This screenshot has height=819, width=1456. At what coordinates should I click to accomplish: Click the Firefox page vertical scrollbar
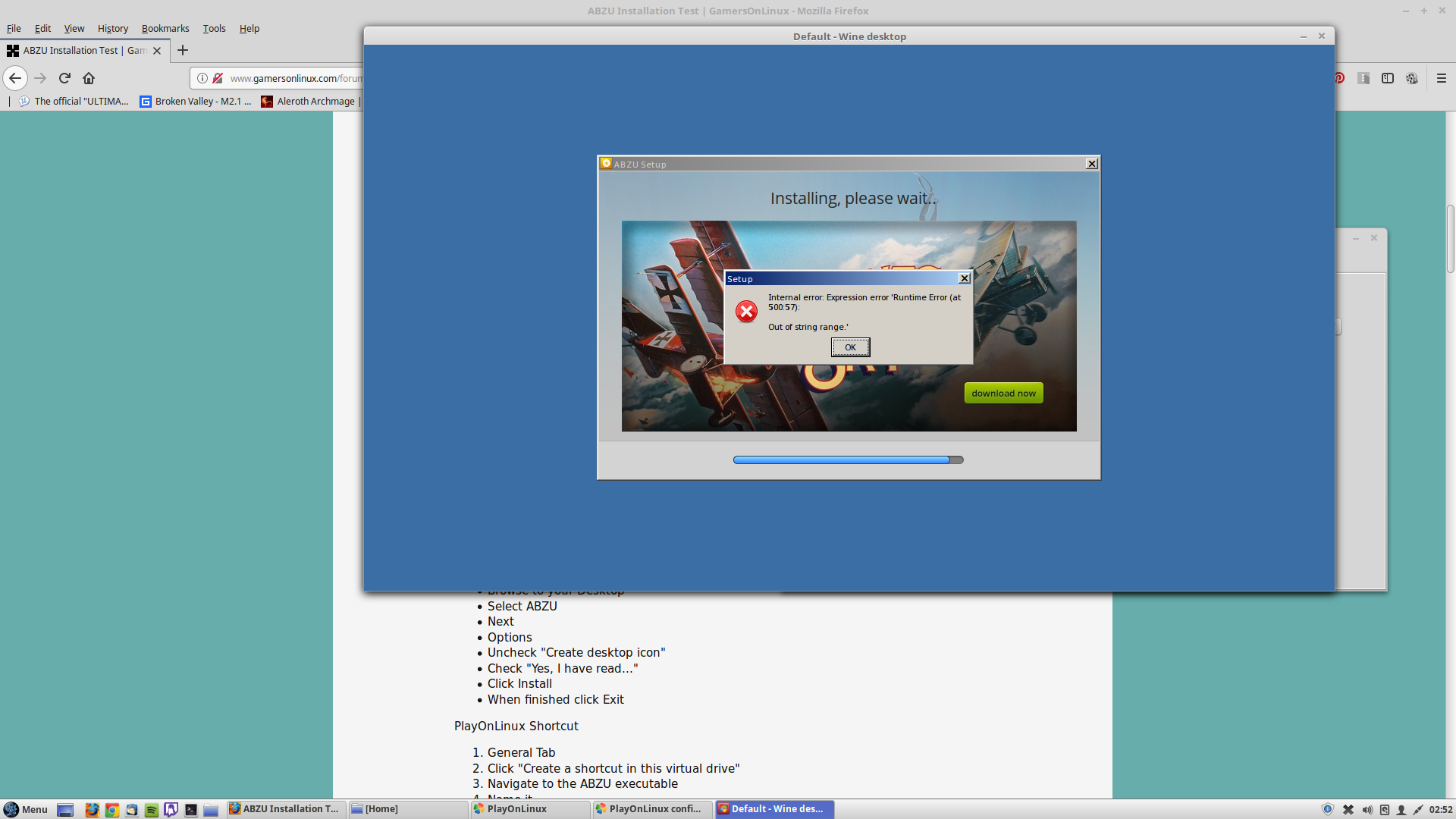tap(1450, 239)
